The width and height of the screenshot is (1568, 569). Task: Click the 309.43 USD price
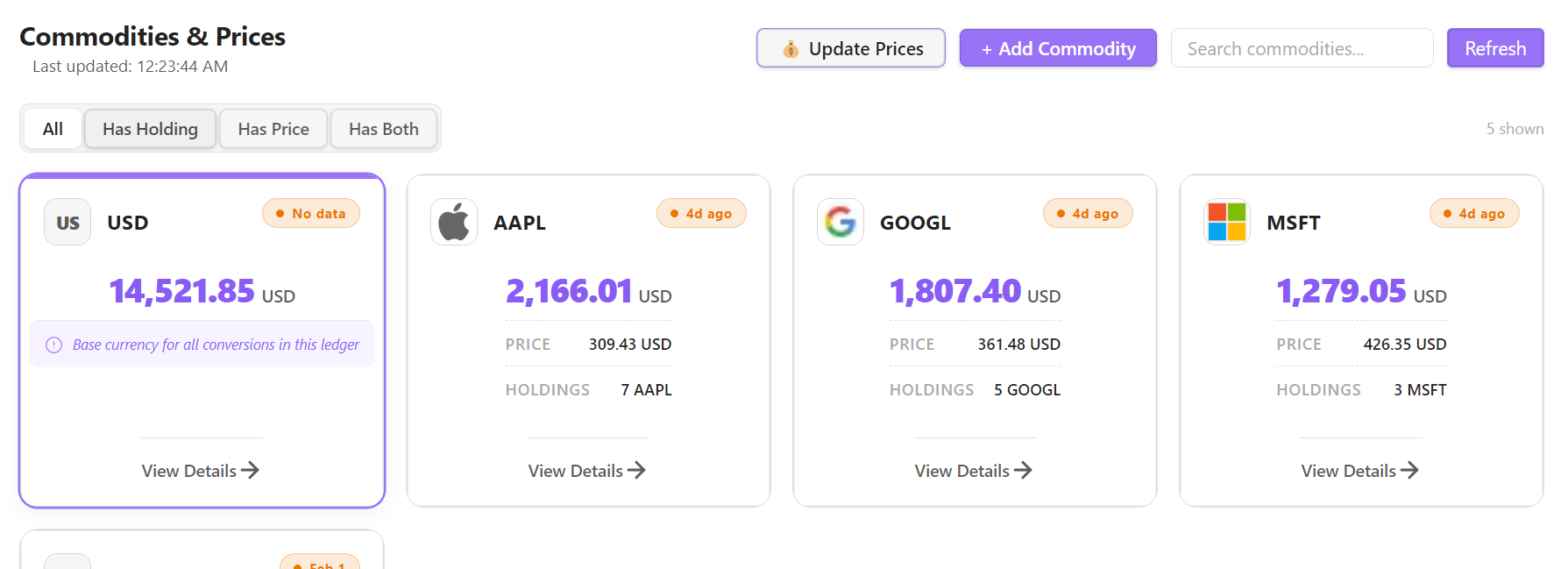coord(630,345)
